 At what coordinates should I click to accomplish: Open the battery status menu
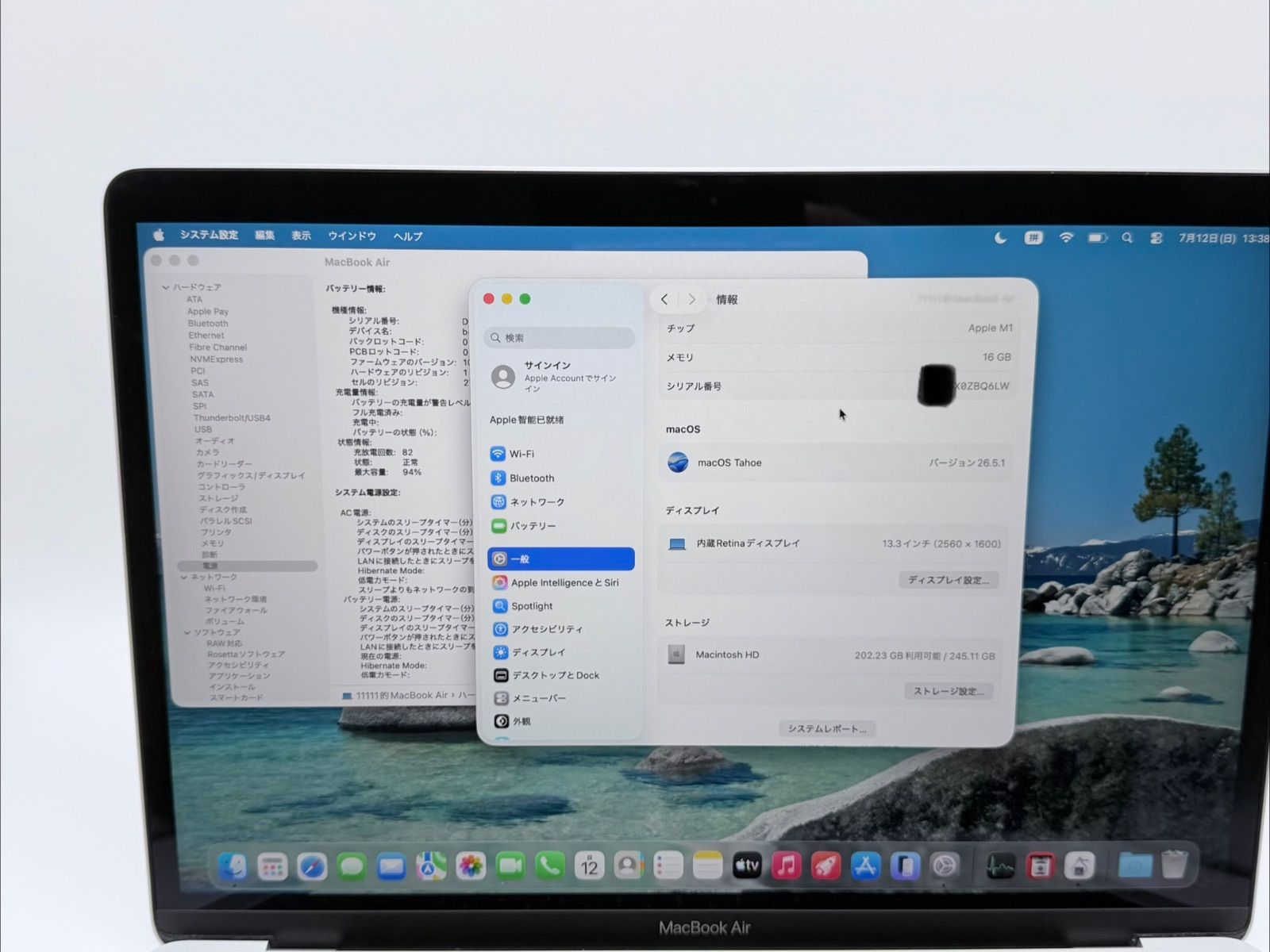click(x=1097, y=238)
